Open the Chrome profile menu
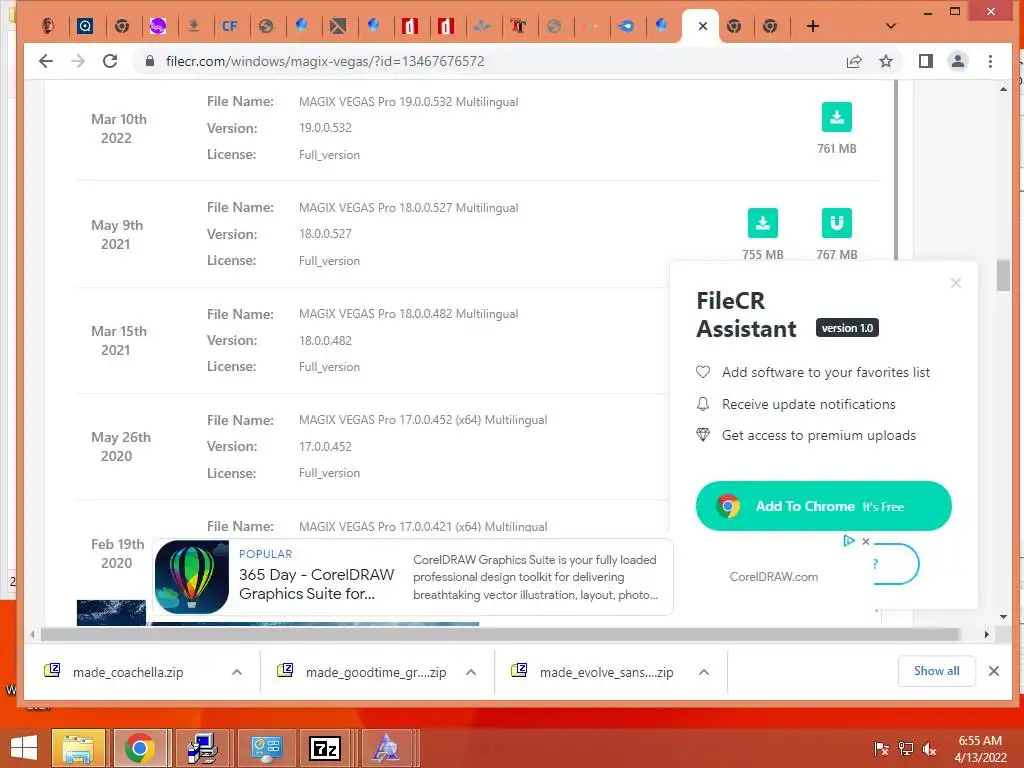 click(957, 61)
